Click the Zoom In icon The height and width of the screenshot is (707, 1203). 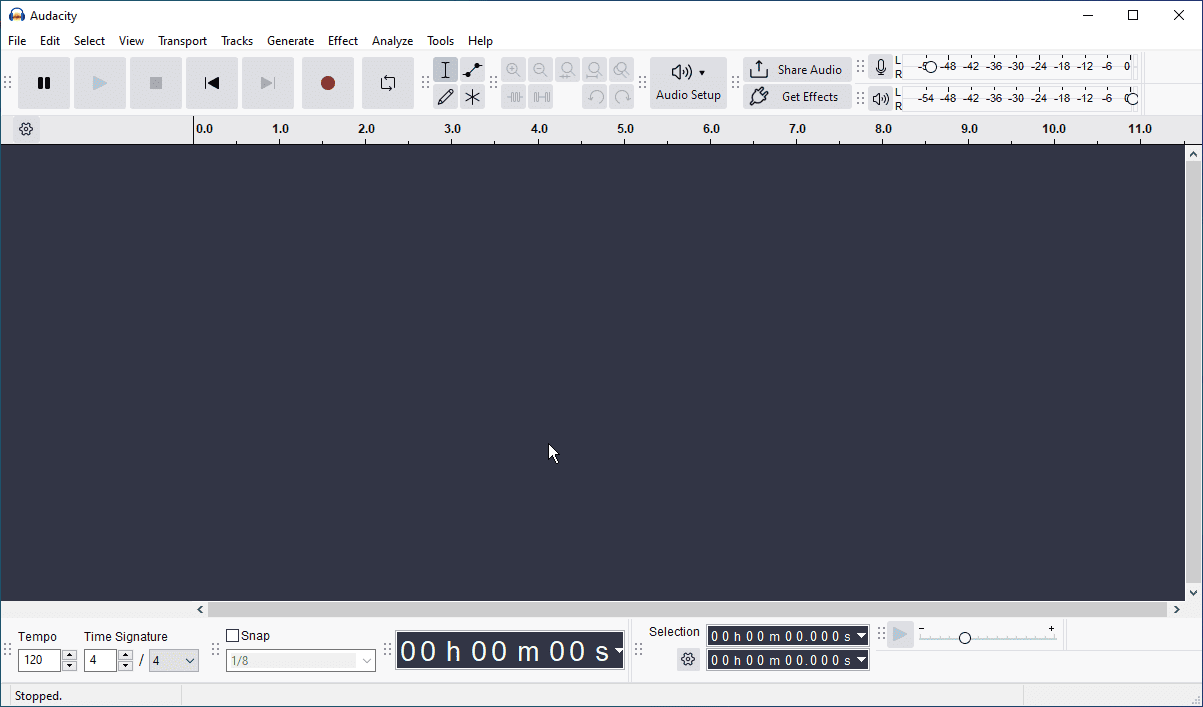coord(513,69)
